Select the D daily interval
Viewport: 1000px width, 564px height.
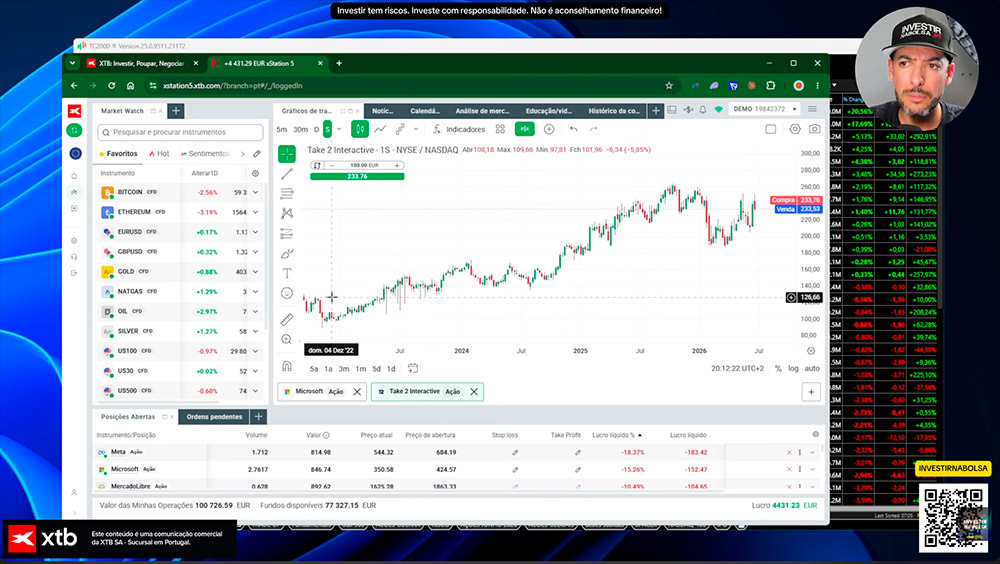(x=316, y=130)
